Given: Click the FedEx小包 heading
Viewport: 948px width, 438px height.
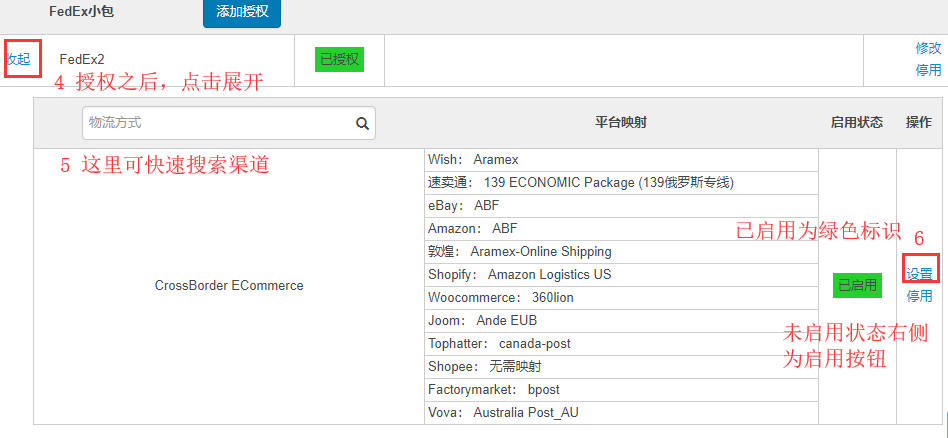Looking at the screenshot, I should point(82,12).
